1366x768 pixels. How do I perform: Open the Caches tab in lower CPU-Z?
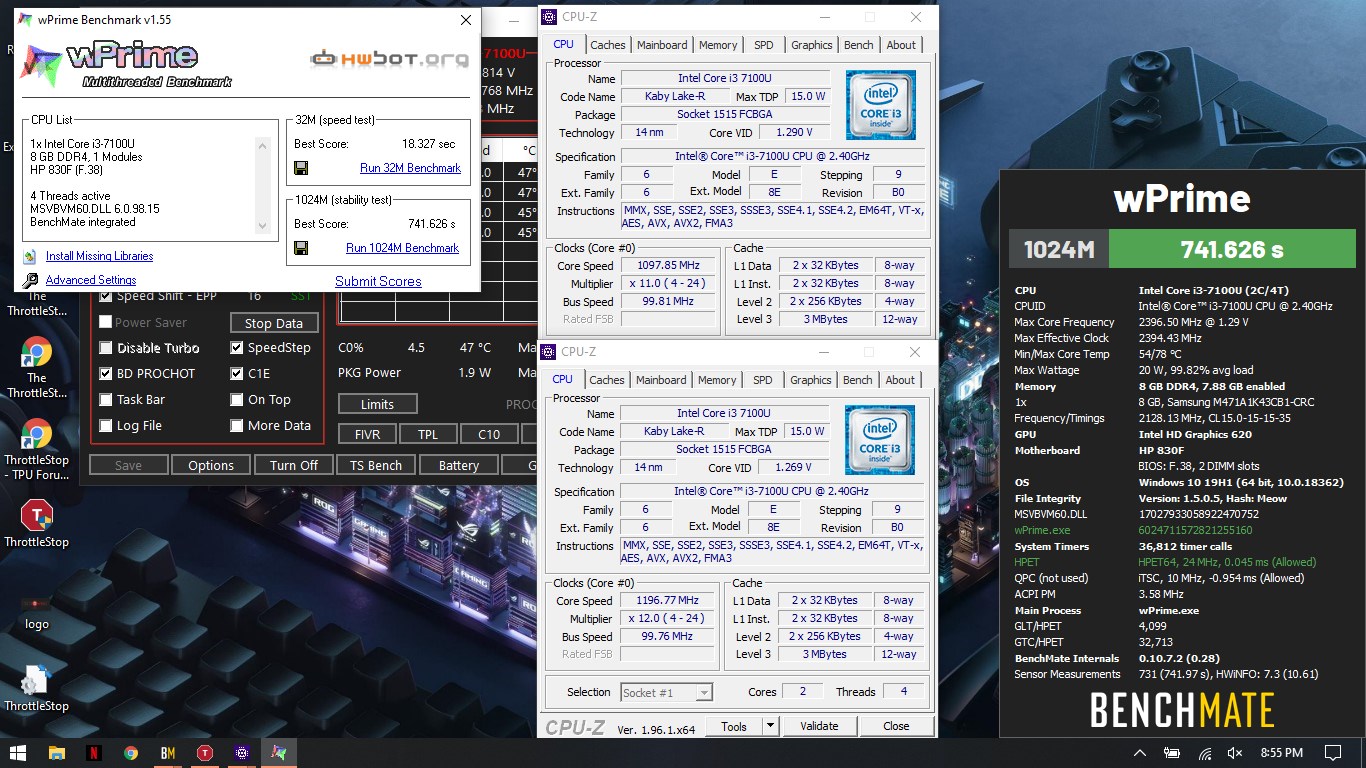607,380
